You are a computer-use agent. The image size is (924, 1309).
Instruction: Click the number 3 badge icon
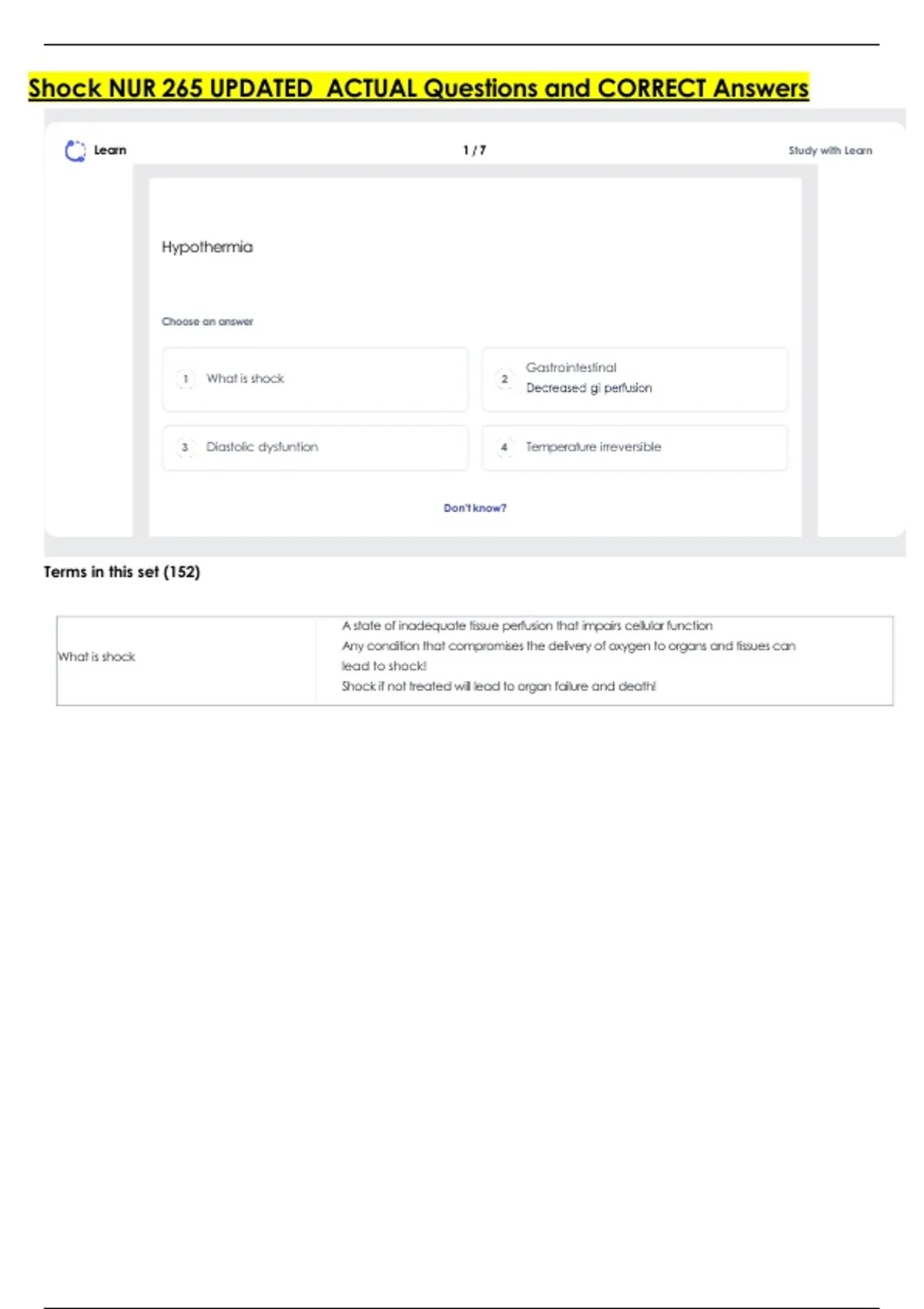click(185, 447)
